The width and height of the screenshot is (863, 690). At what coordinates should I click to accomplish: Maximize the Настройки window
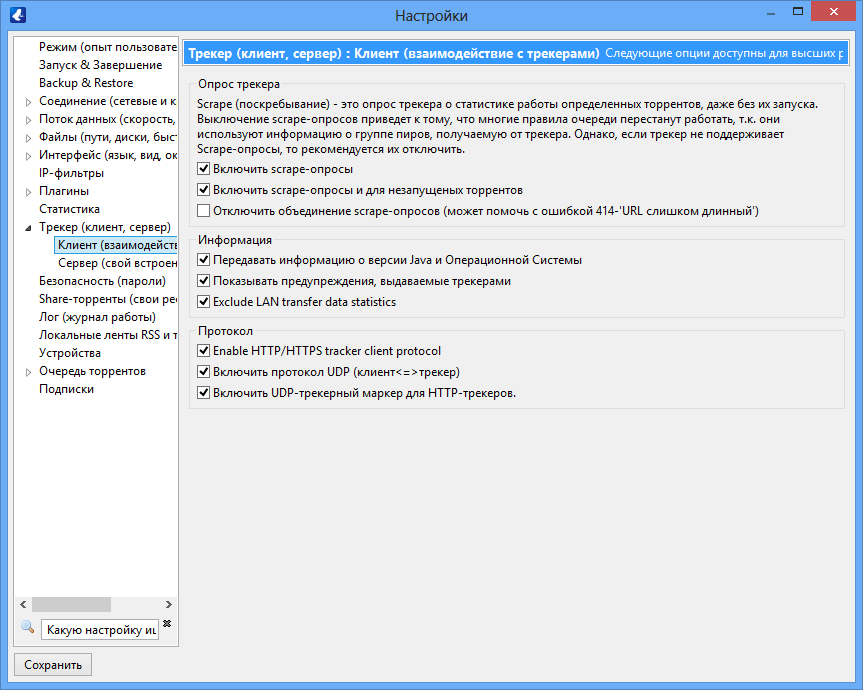798,12
